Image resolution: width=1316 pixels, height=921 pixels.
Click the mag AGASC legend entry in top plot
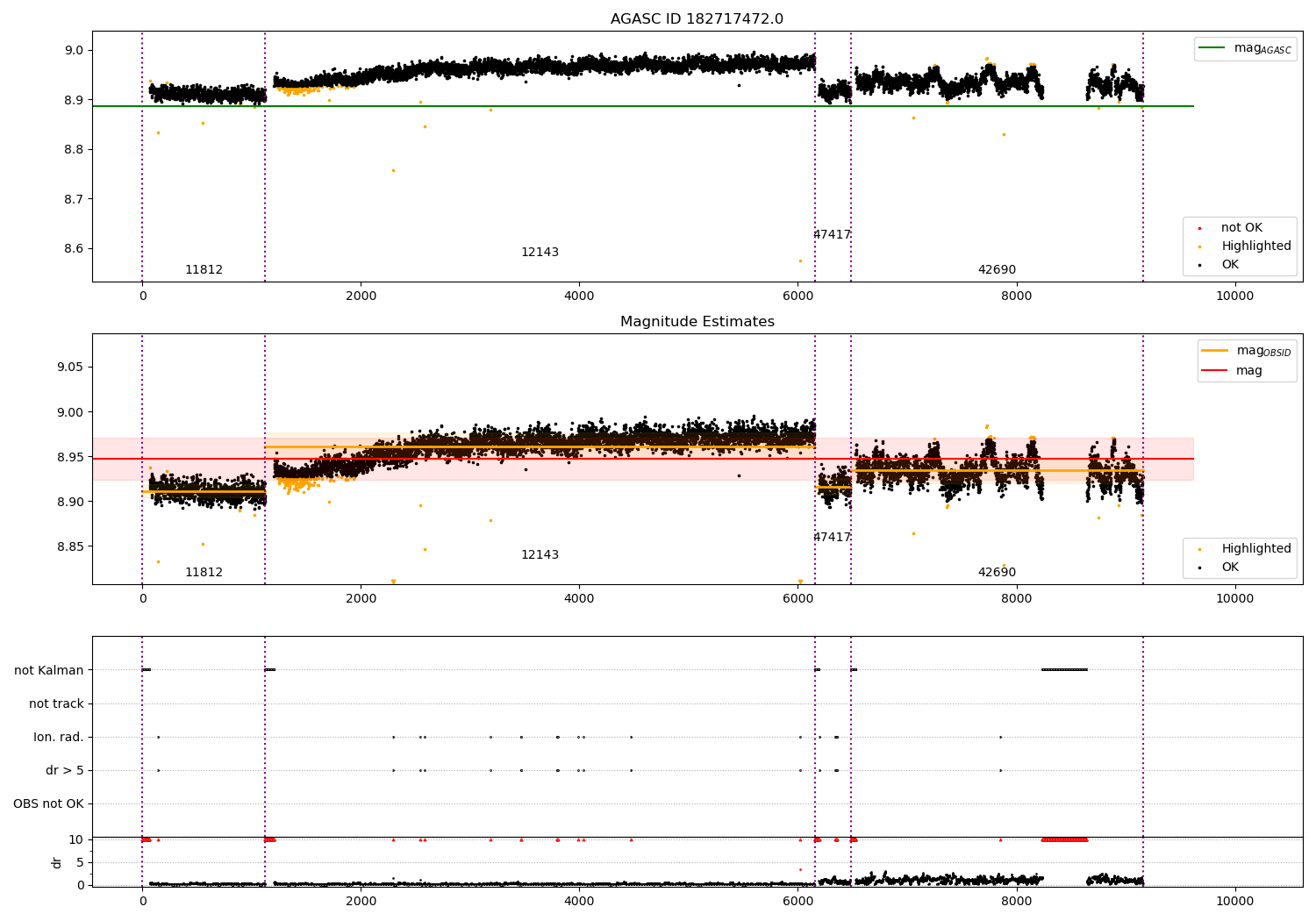click(x=1245, y=48)
